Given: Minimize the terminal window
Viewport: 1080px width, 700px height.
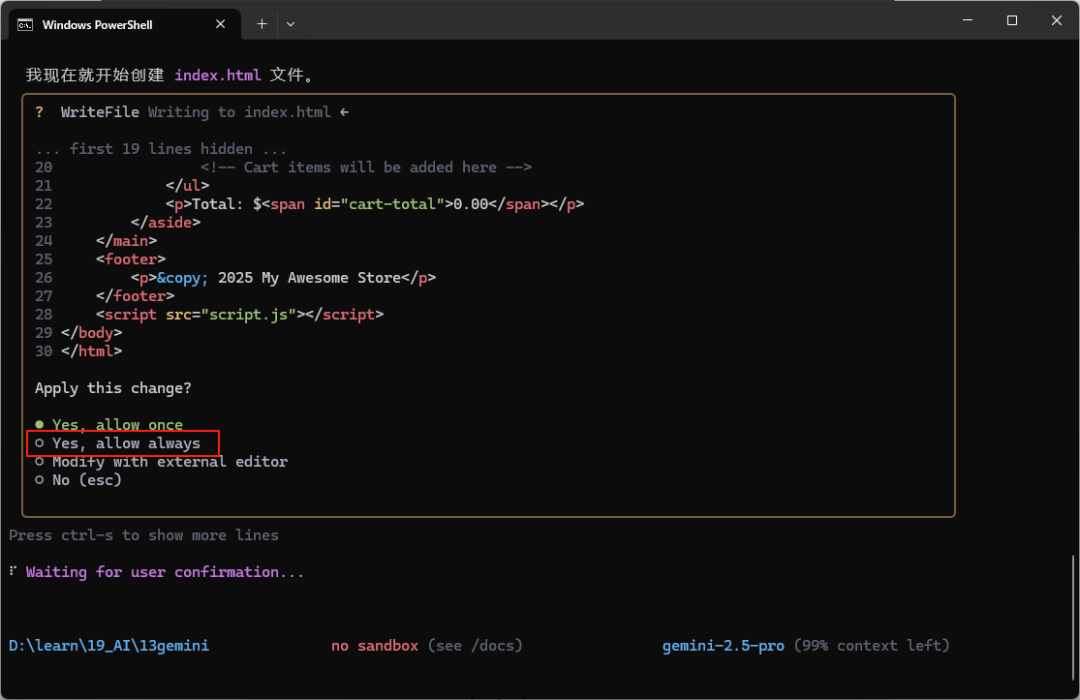Looking at the screenshot, I should (x=968, y=20).
